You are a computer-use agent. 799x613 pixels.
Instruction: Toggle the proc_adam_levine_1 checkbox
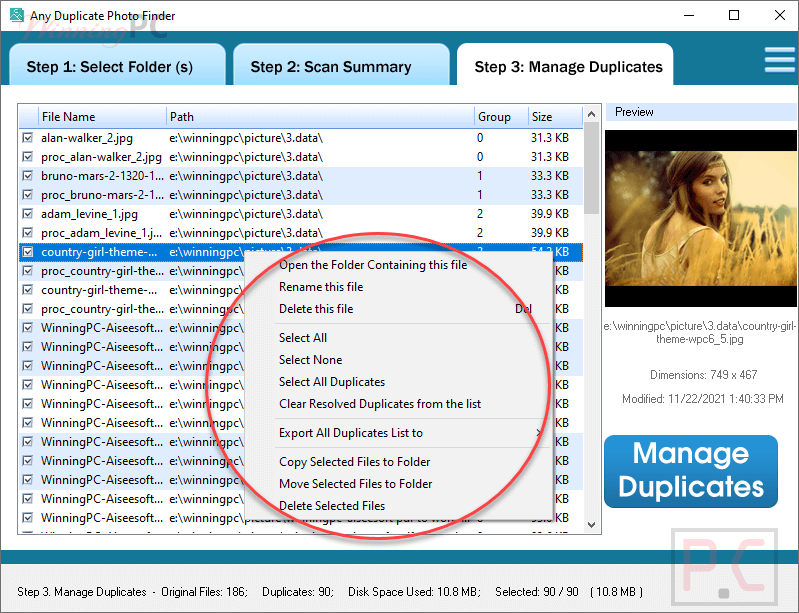(28, 233)
